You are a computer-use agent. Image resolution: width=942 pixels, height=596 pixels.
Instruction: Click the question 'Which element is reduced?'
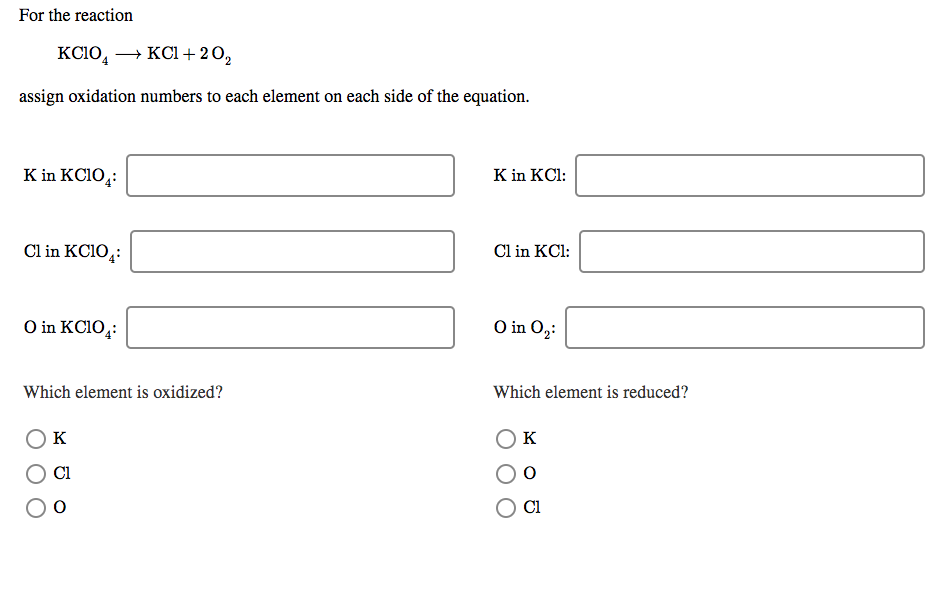[589, 392]
